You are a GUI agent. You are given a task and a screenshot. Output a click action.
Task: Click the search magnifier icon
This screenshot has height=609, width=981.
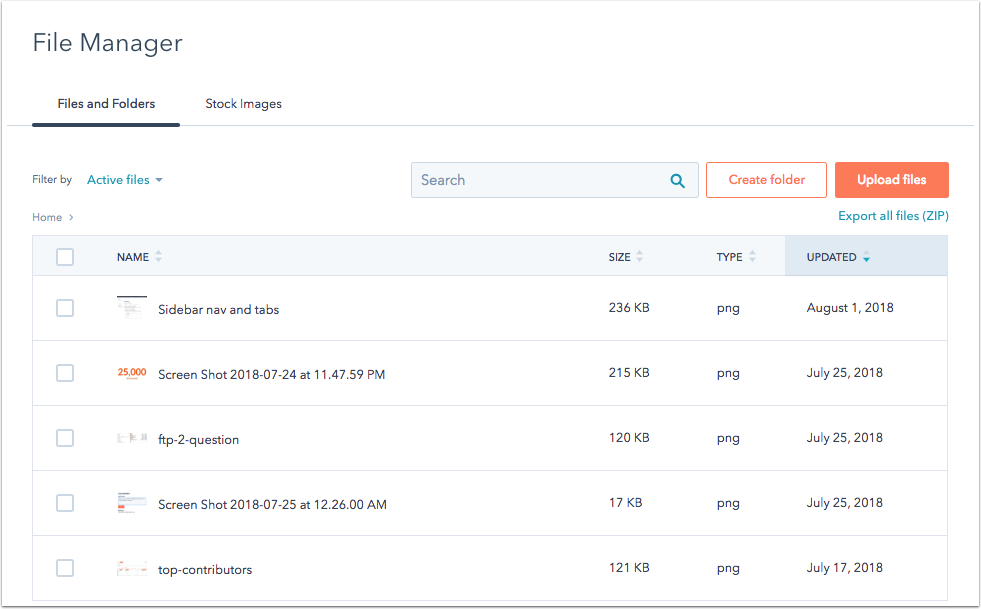[x=677, y=181]
